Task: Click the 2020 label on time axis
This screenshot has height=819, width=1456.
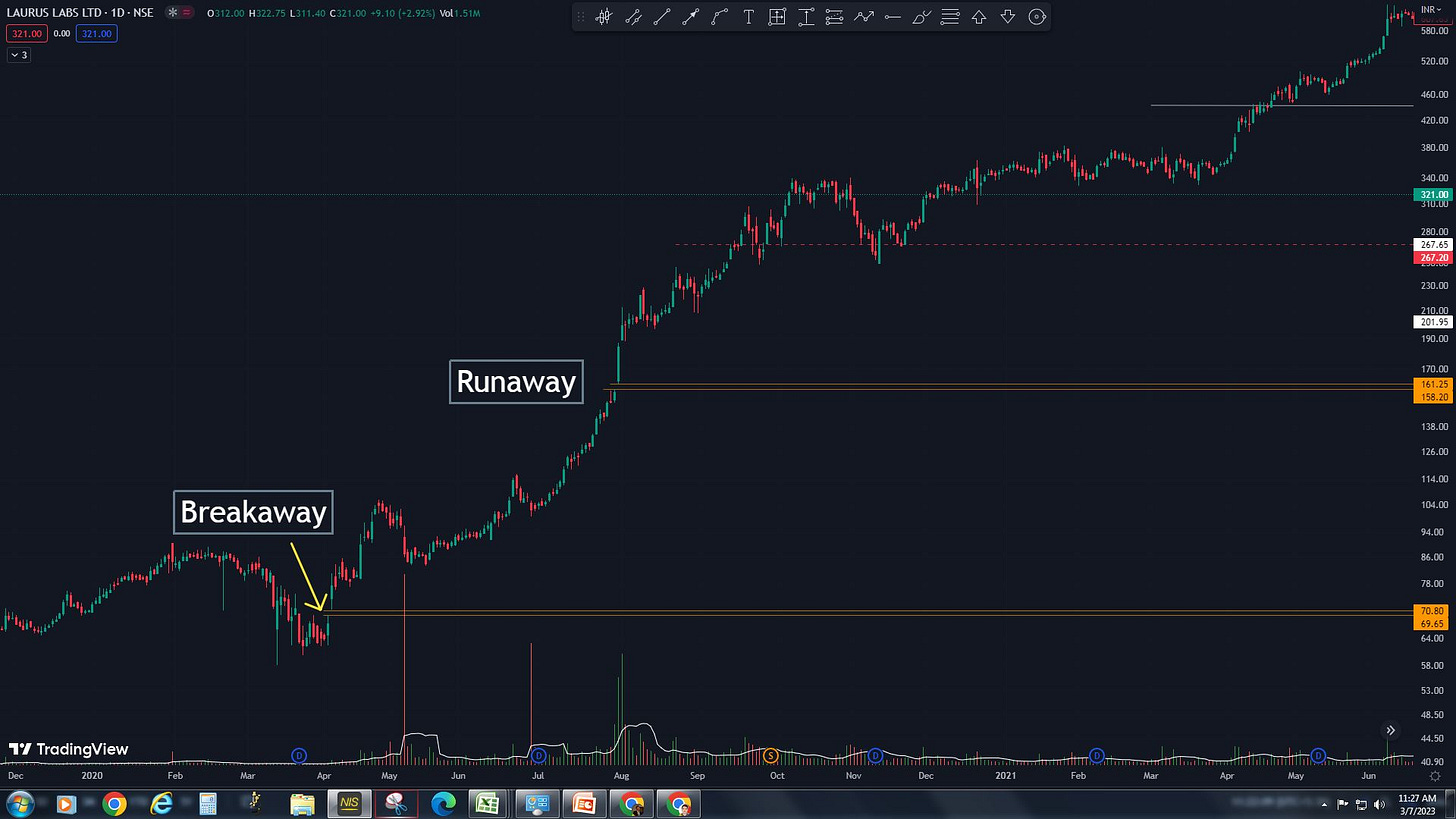Action: [92, 775]
